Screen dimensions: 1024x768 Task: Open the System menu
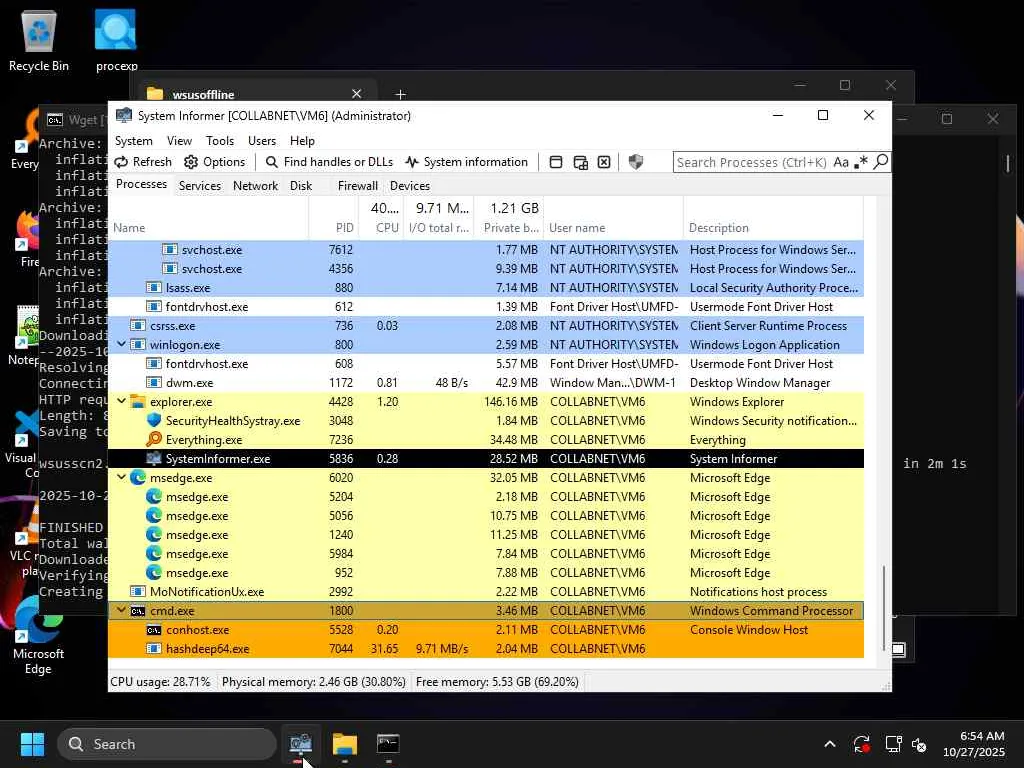(134, 140)
